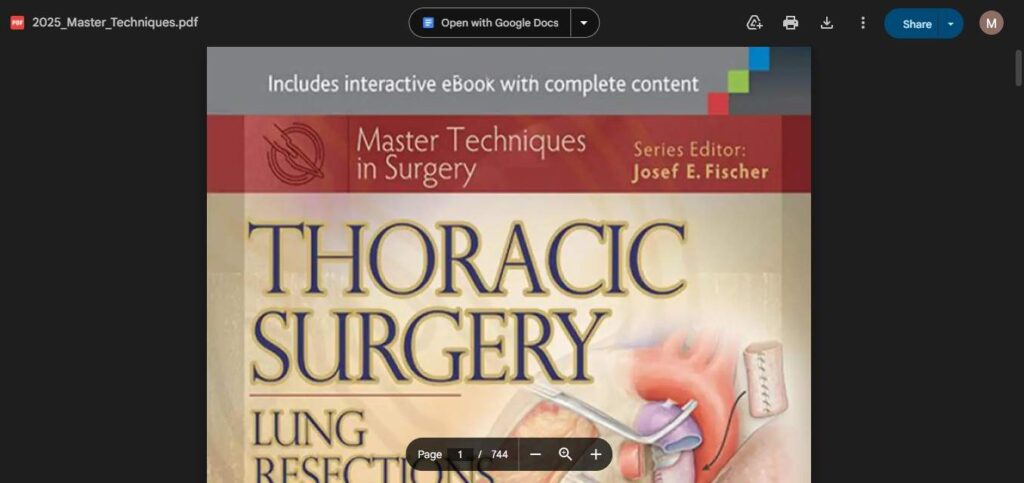The width and height of the screenshot is (1024, 483).
Task: Select the 2025_Master_Techniques.pdf file name
Action: pyautogui.click(x=115, y=23)
